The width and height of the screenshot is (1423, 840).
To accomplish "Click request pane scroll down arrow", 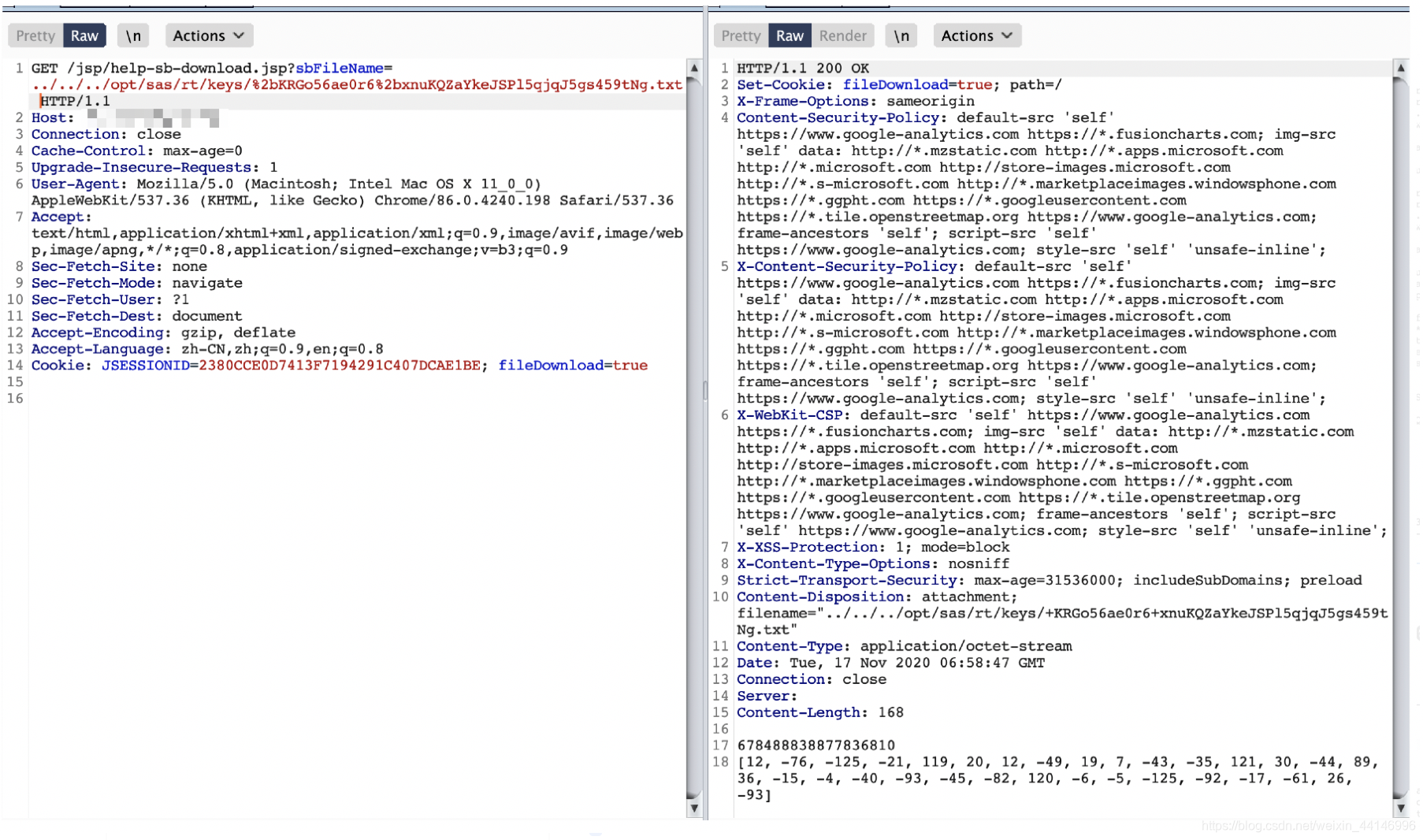I will 694,808.
